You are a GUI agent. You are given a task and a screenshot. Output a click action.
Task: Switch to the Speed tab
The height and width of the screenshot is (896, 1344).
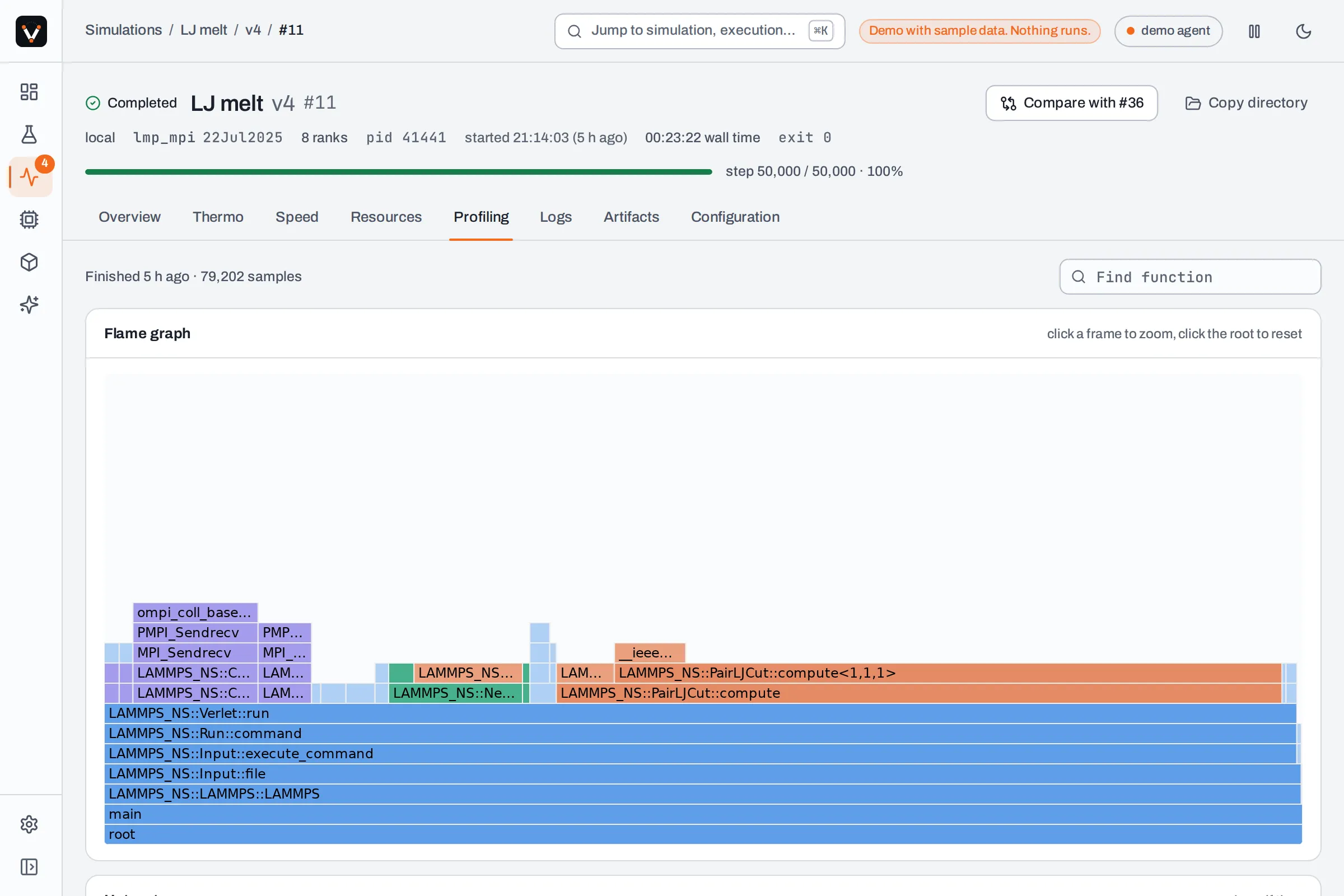tap(297, 217)
